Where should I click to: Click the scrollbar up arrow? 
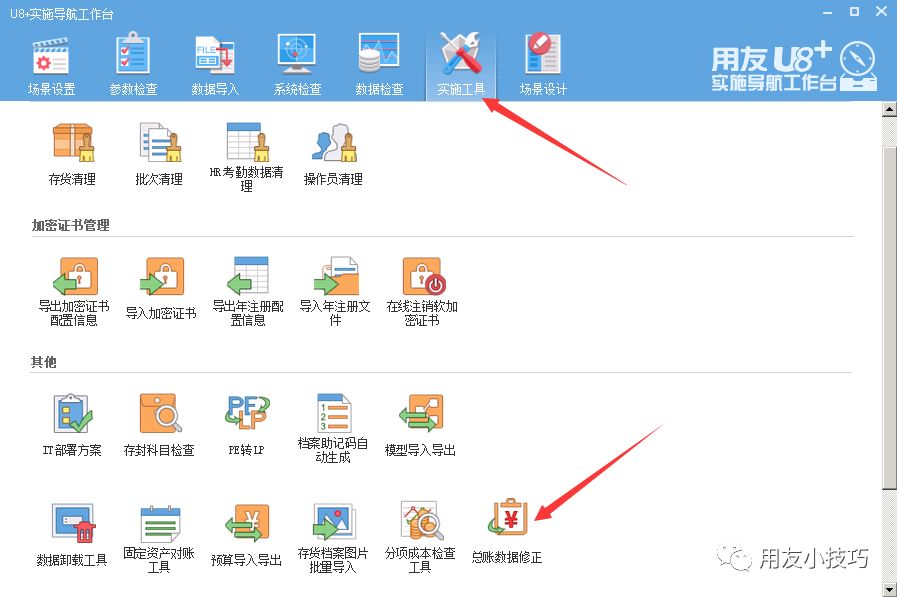point(890,108)
